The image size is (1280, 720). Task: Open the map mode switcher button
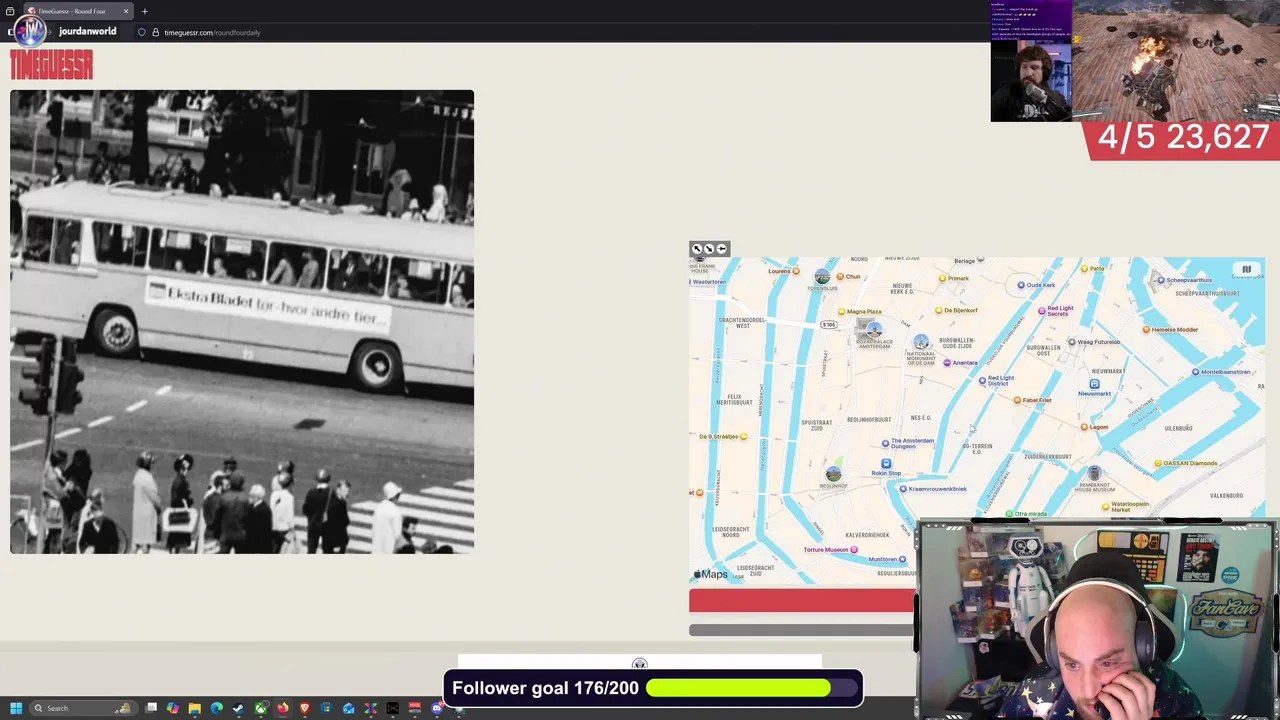tap(1246, 269)
